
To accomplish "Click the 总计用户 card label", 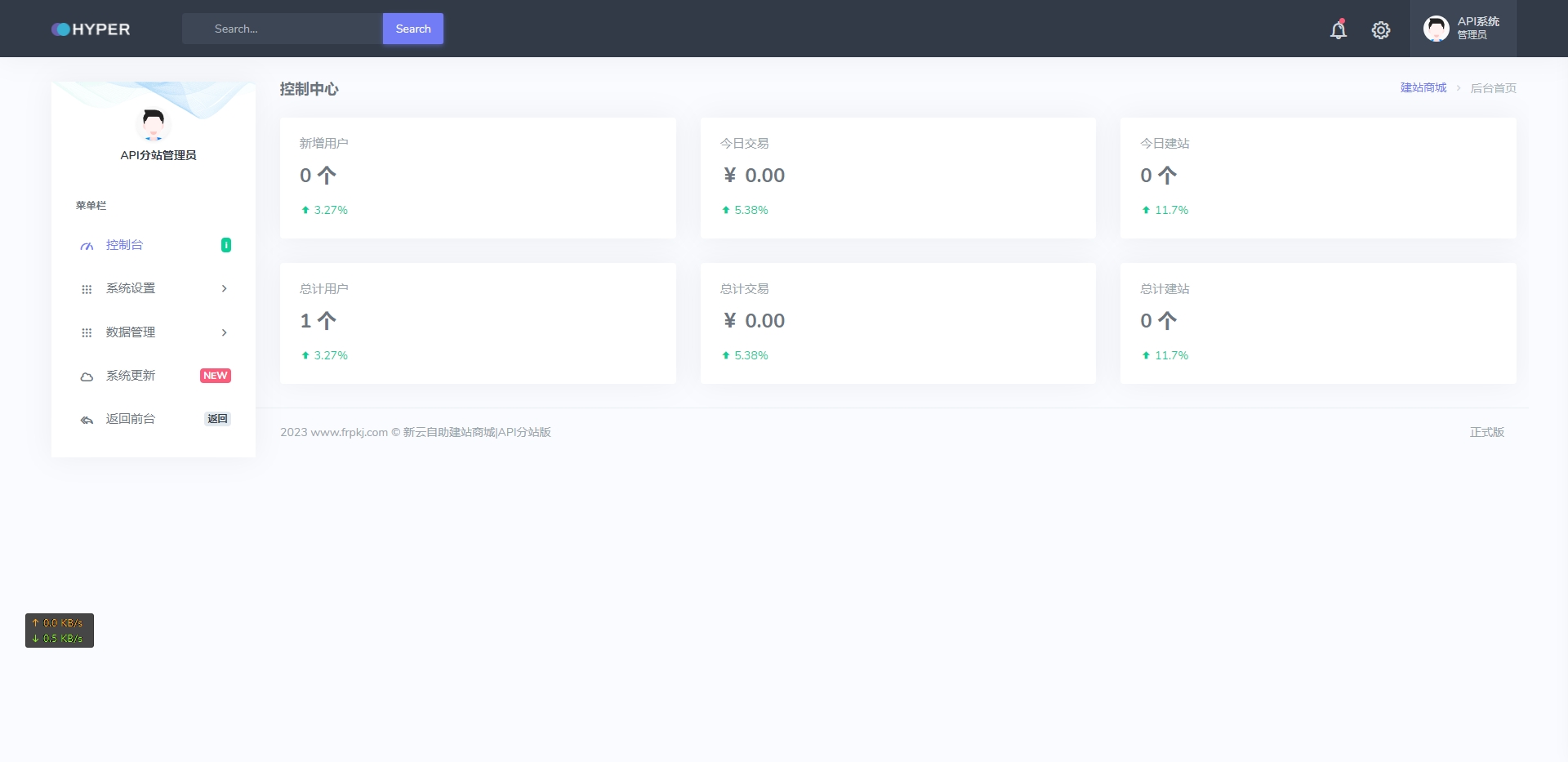I will click(x=323, y=288).
